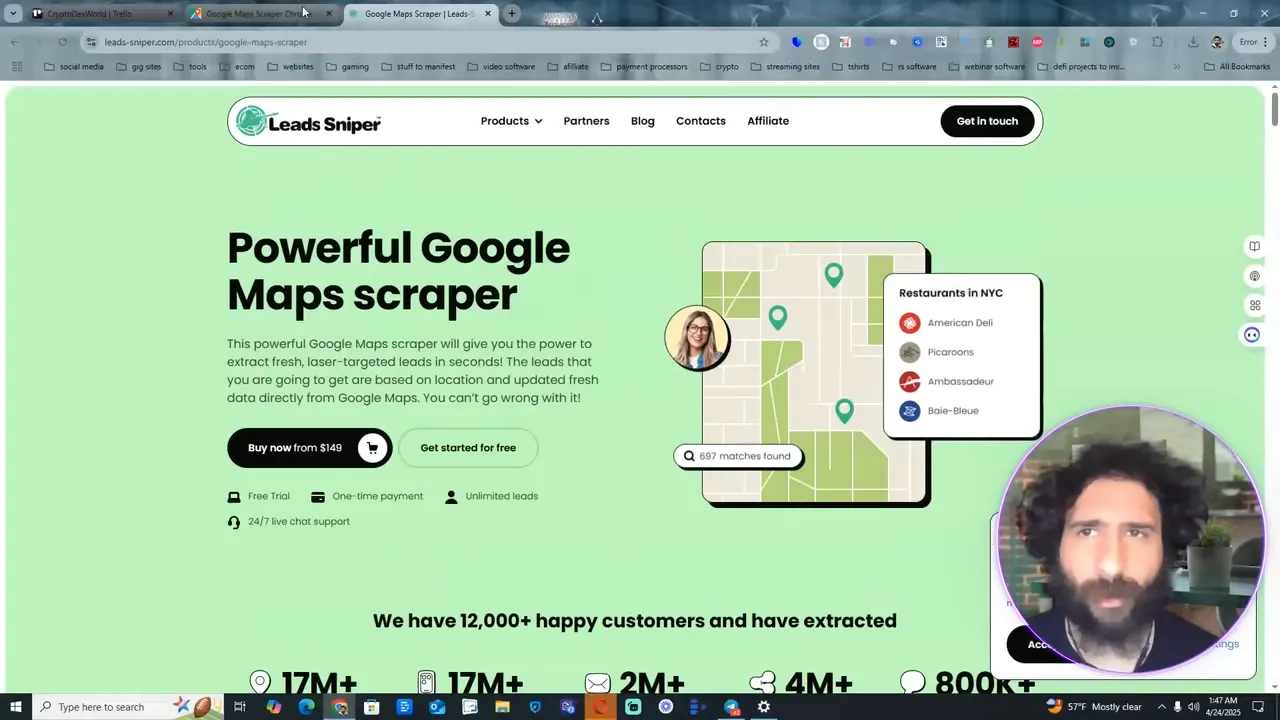Click the Error Chrome menu button
The width and height of the screenshot is (1280, 720).
(1254, 42)
